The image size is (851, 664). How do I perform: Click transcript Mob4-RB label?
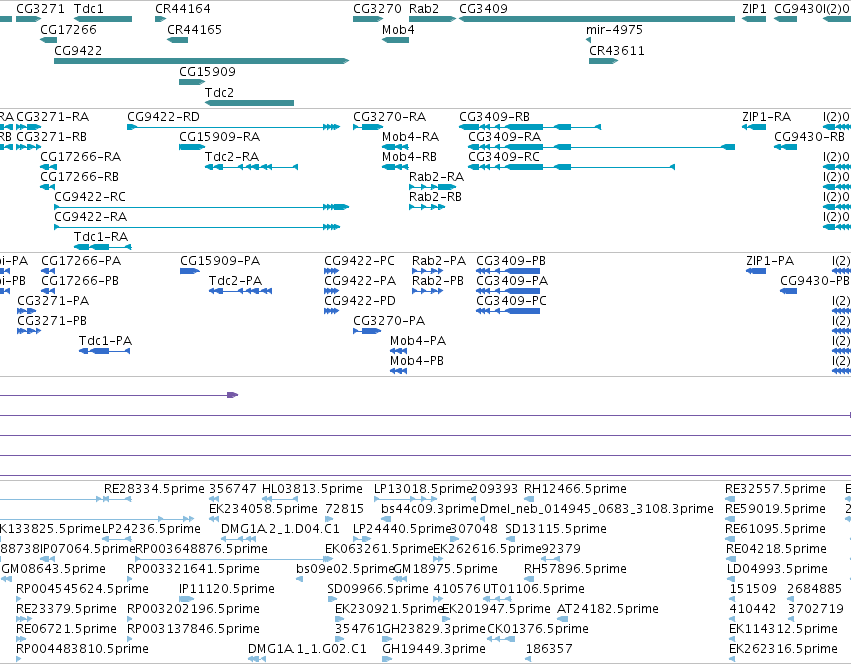pyautogui.click(x=409, y=156)
